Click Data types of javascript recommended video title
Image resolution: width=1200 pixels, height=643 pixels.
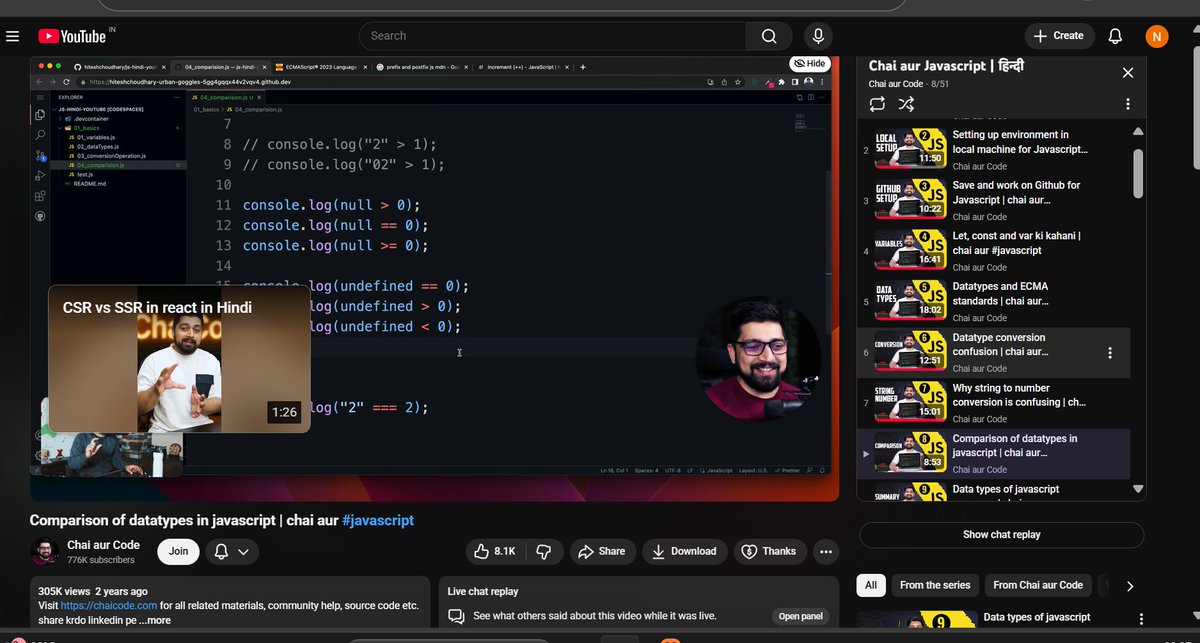coord(1037,617)
